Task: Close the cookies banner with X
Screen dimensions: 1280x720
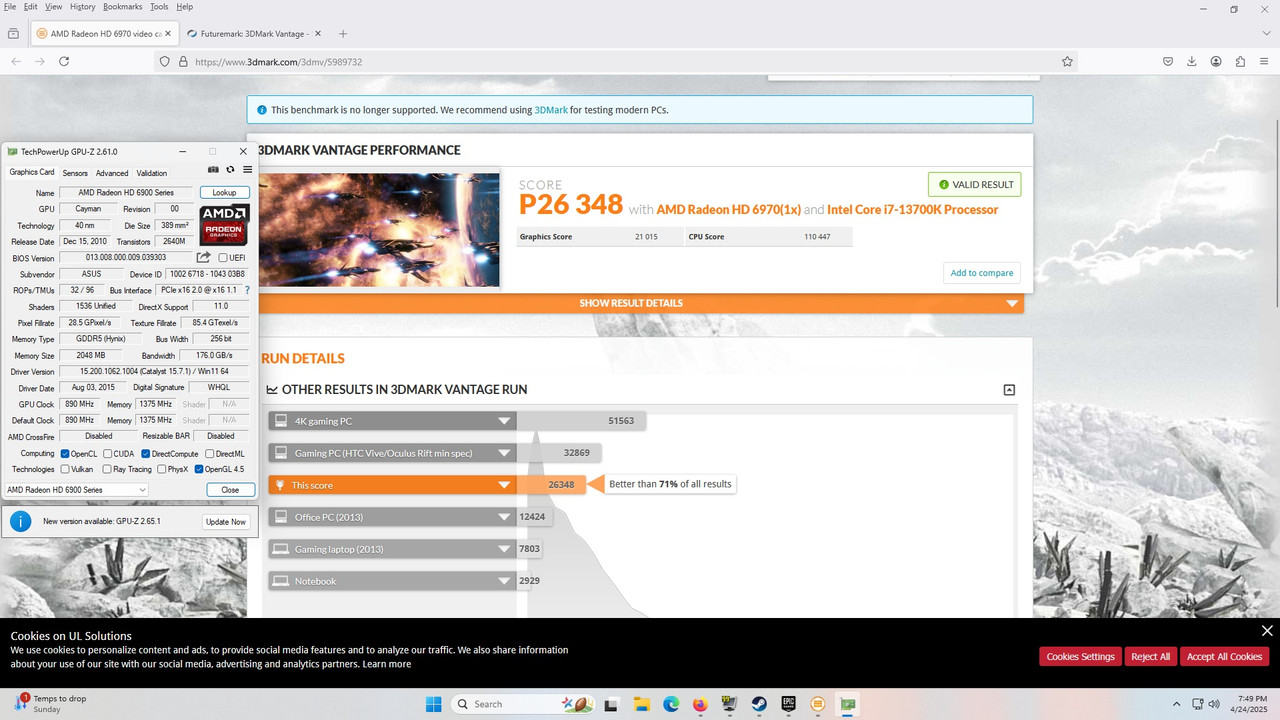Action: point(1267,631)
